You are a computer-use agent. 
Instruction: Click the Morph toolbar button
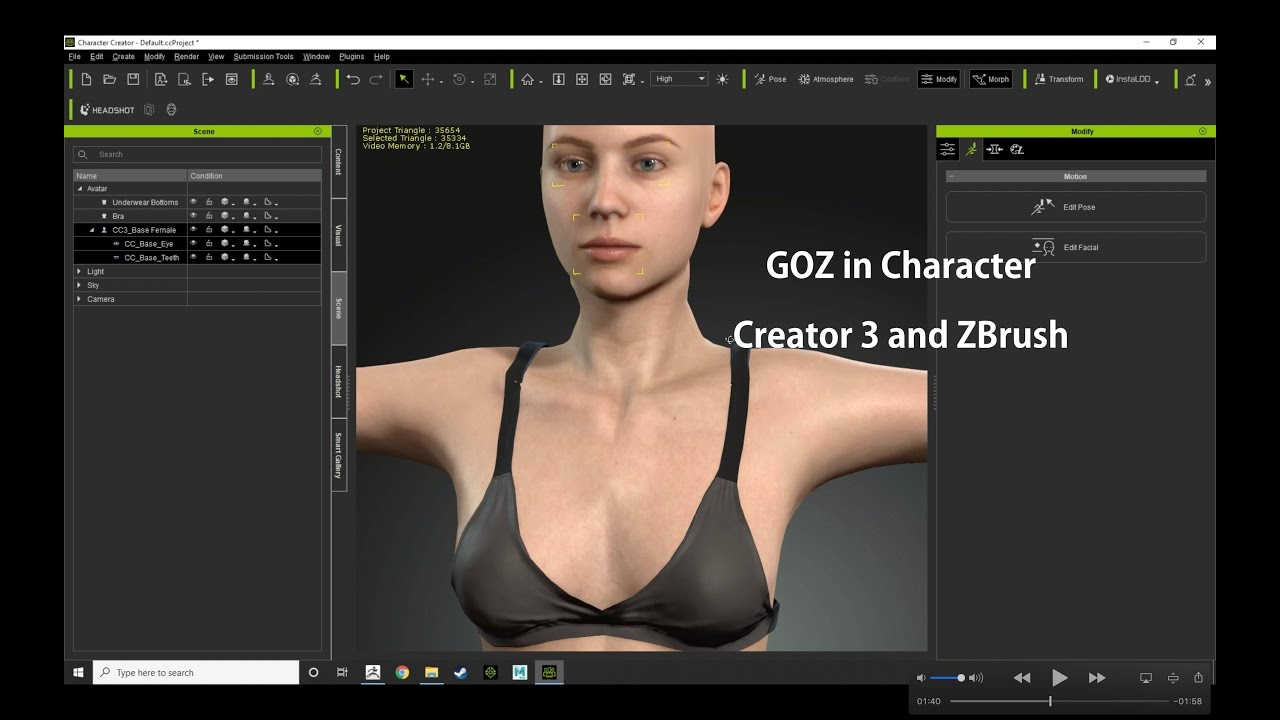[991, 79]
